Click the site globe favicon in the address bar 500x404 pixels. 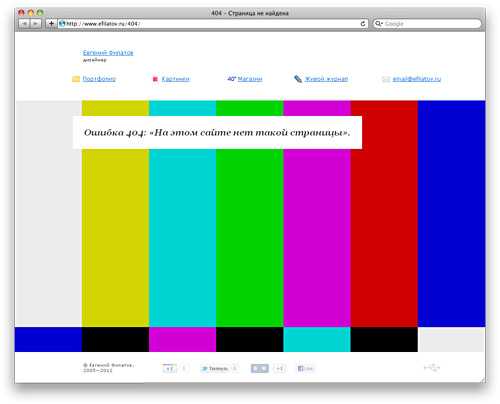click(x=62, y=24)
